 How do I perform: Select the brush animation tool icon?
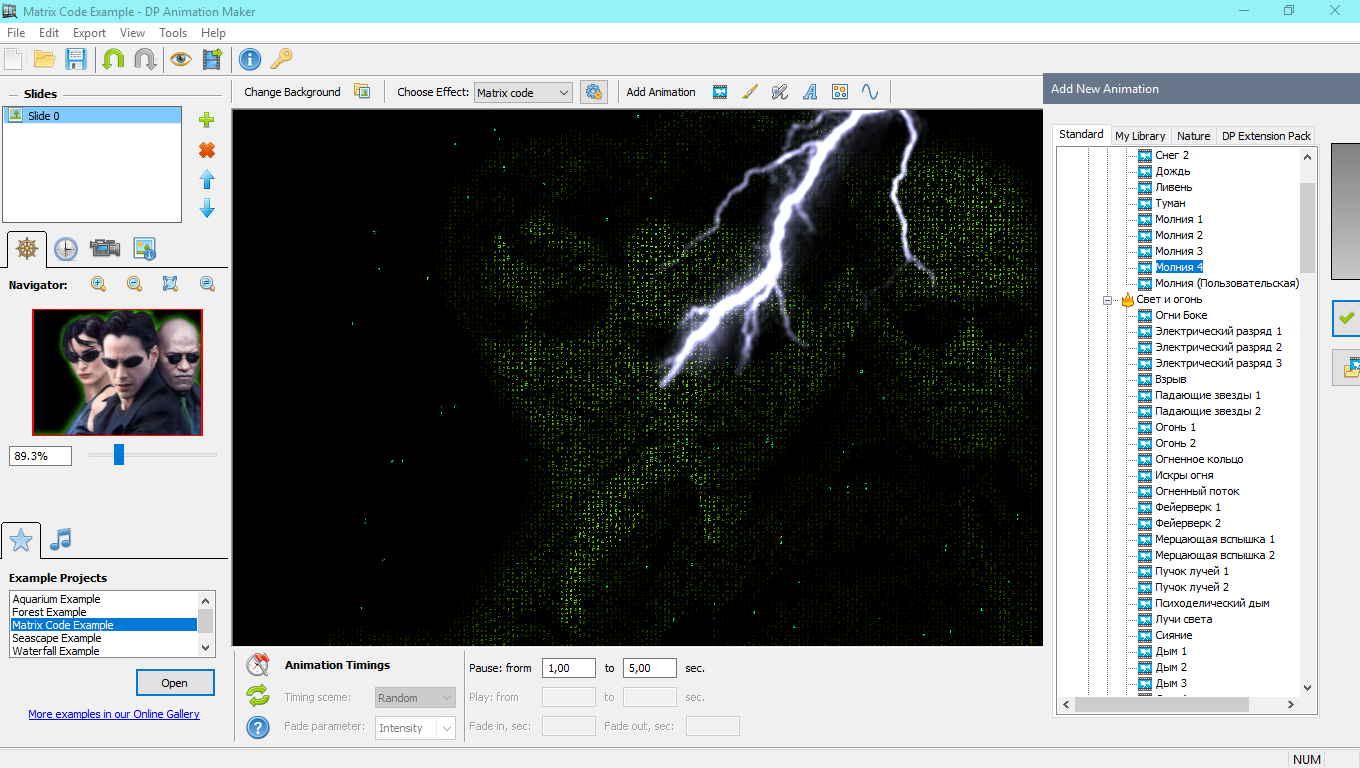pos(750,92)
